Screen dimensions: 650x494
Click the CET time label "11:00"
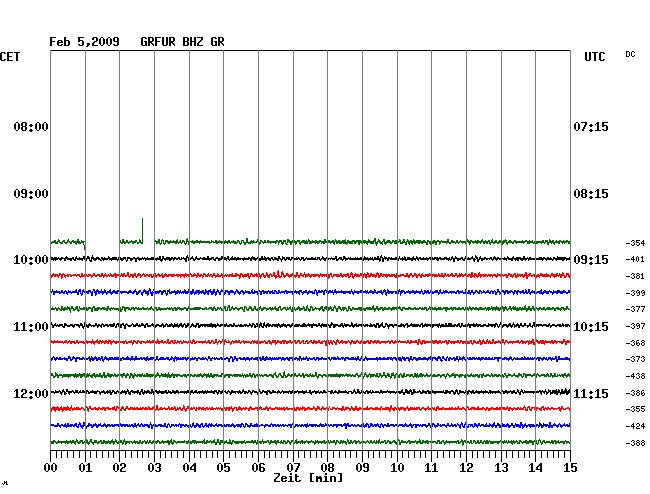point(31,327)
